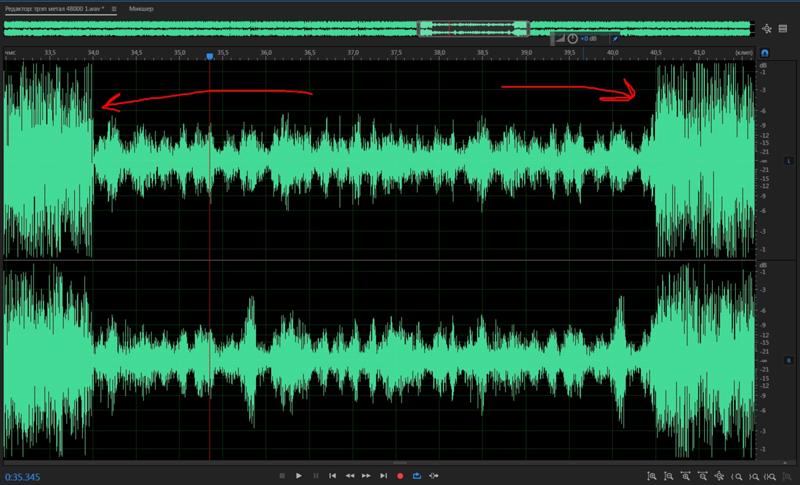Zoom out full on both axes
Image resolution: width=800 pixels, height=485 pixels.
coord(719,476)
